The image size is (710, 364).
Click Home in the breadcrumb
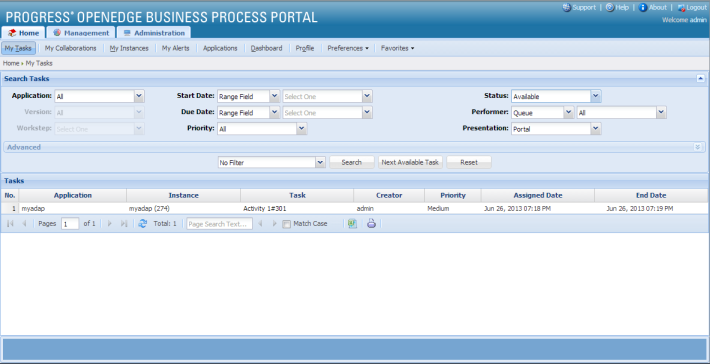click(11, 63)
